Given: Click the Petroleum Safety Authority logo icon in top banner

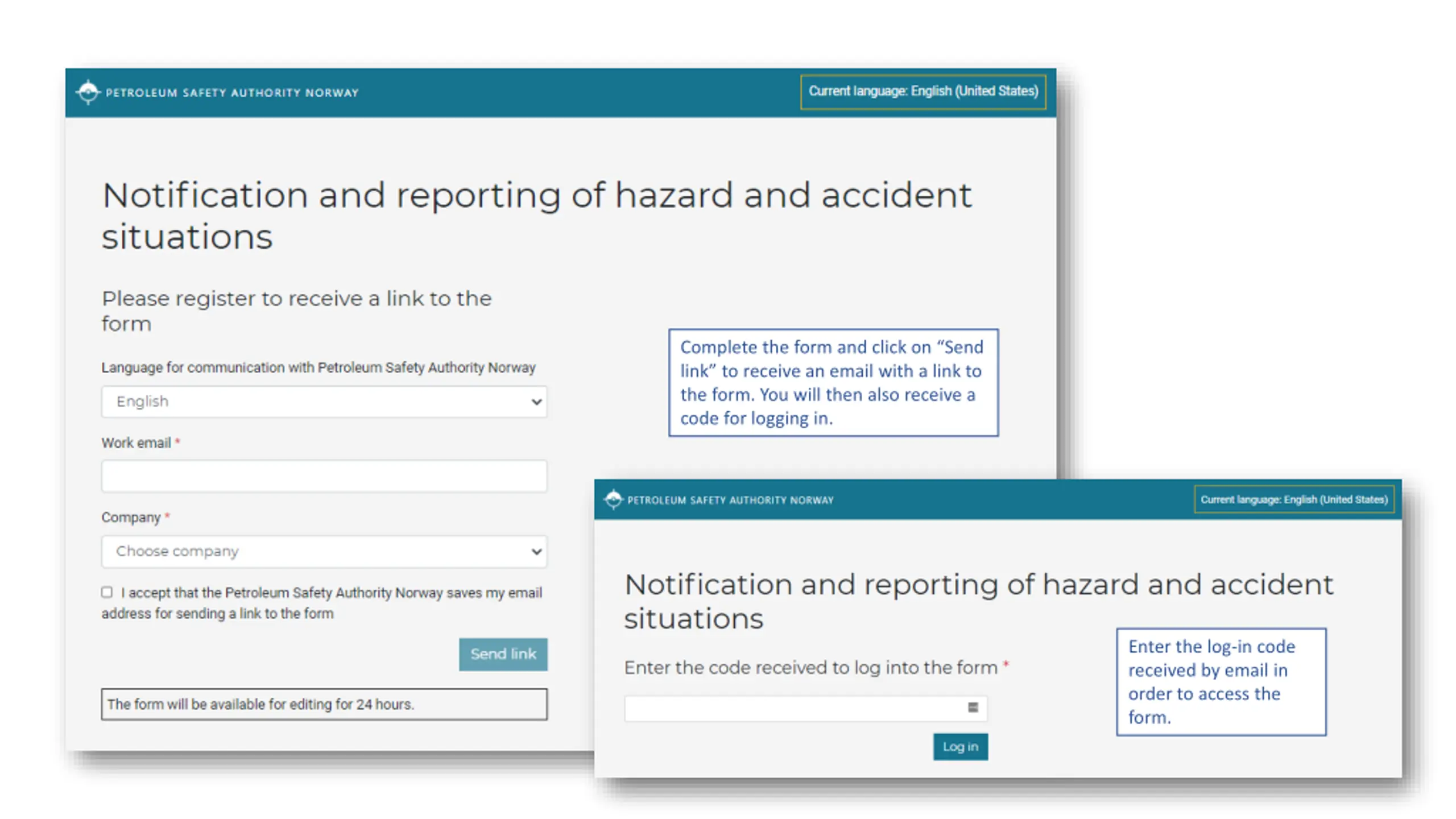Looking at the screenshot, I should click(88, 92).
